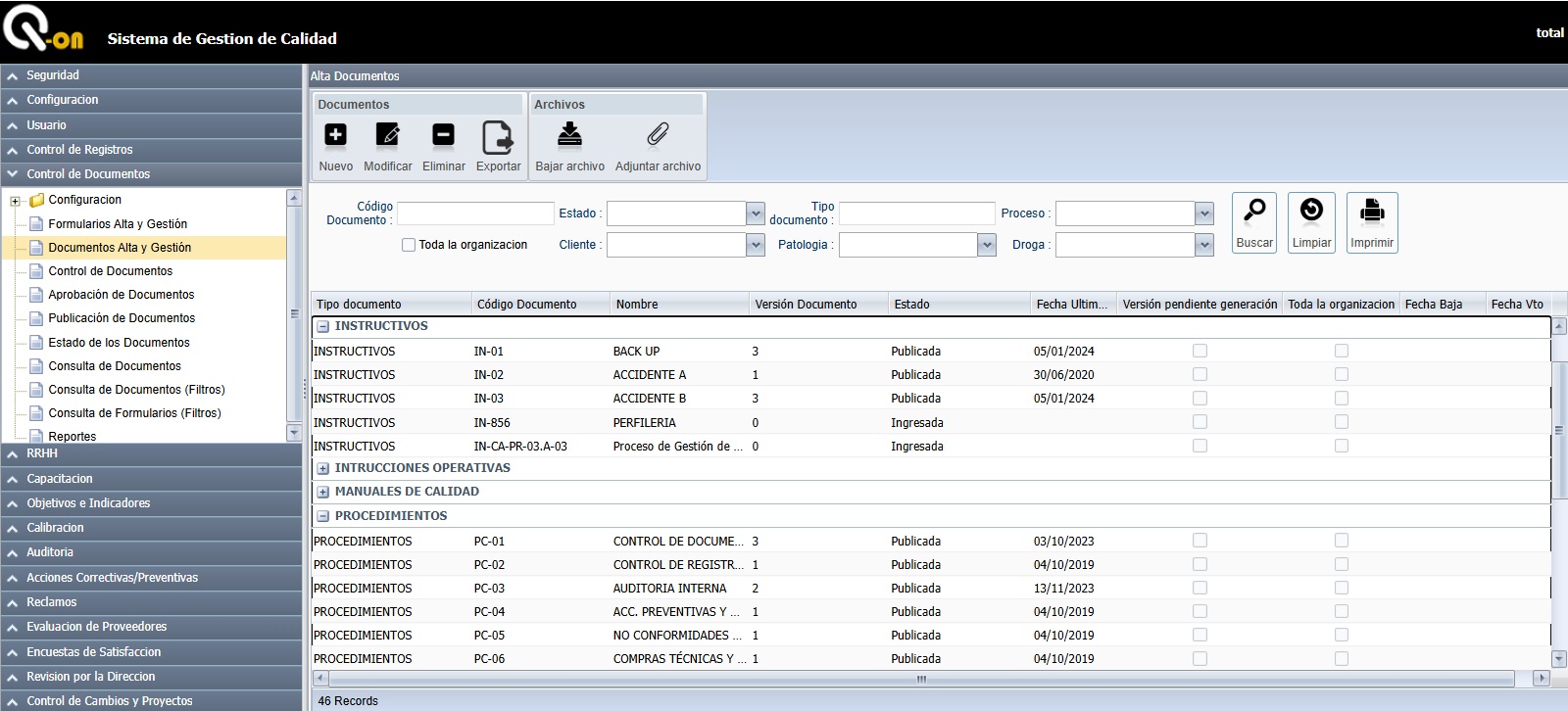
Task: Toggle Versión pendiente checkbox for IN-02
Action: 1200,374
